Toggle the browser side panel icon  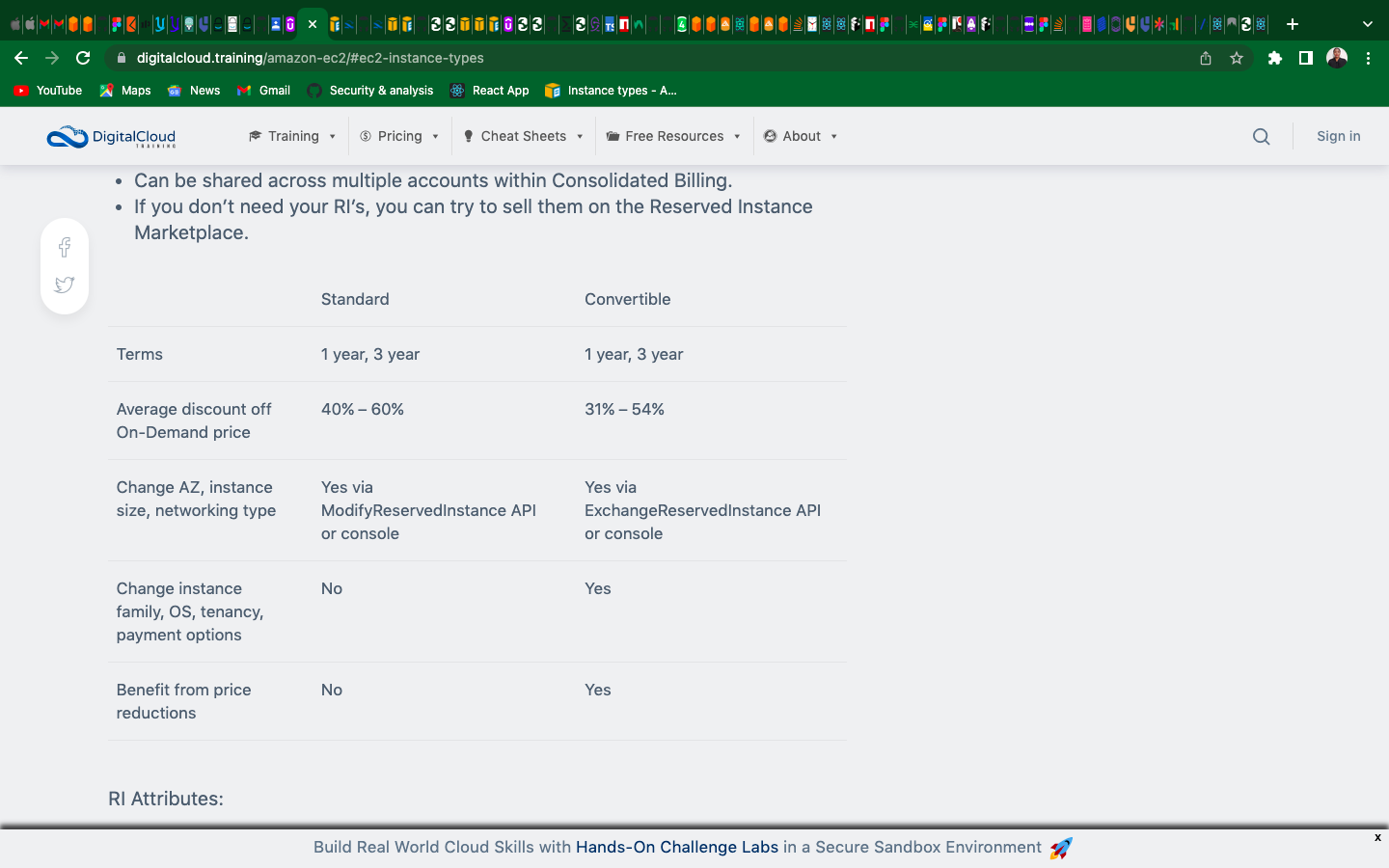(1306, 58)
